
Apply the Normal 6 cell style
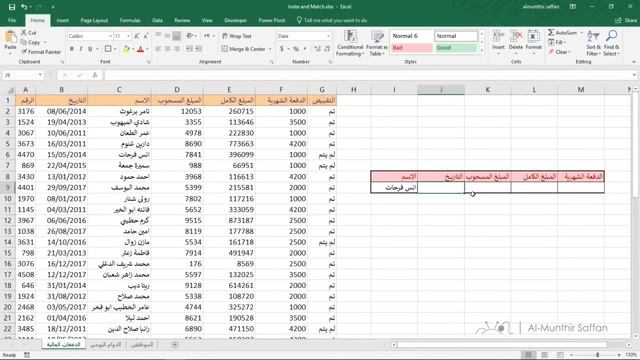coord(411,36)
